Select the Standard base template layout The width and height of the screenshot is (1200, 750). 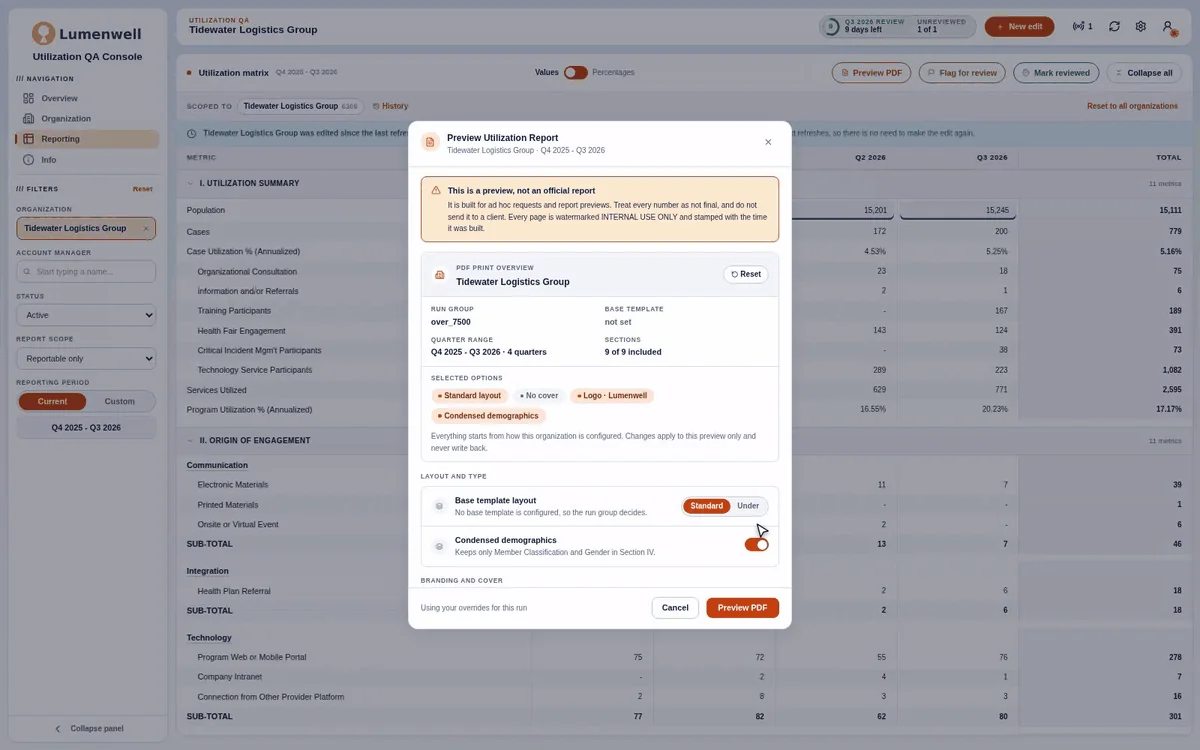tap(706, 506)
